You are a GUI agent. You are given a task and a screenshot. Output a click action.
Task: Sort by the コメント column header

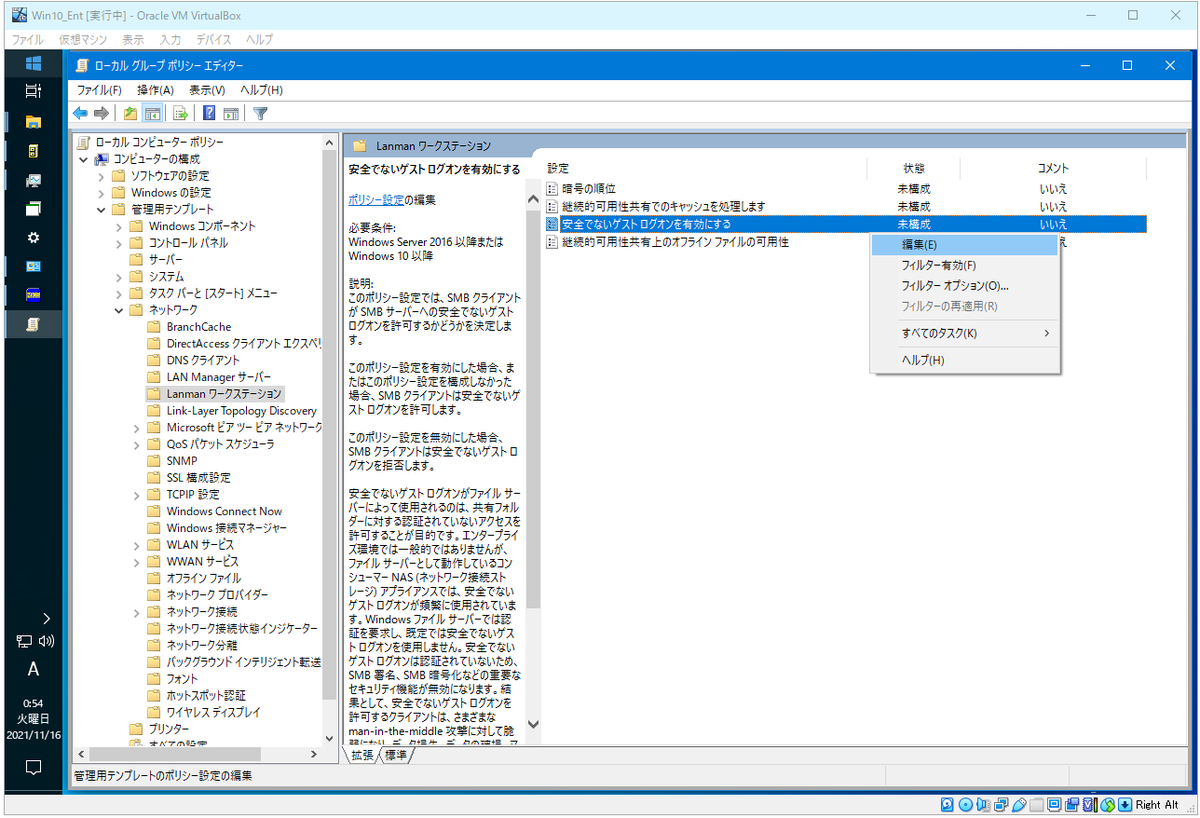pos(1053,168)
